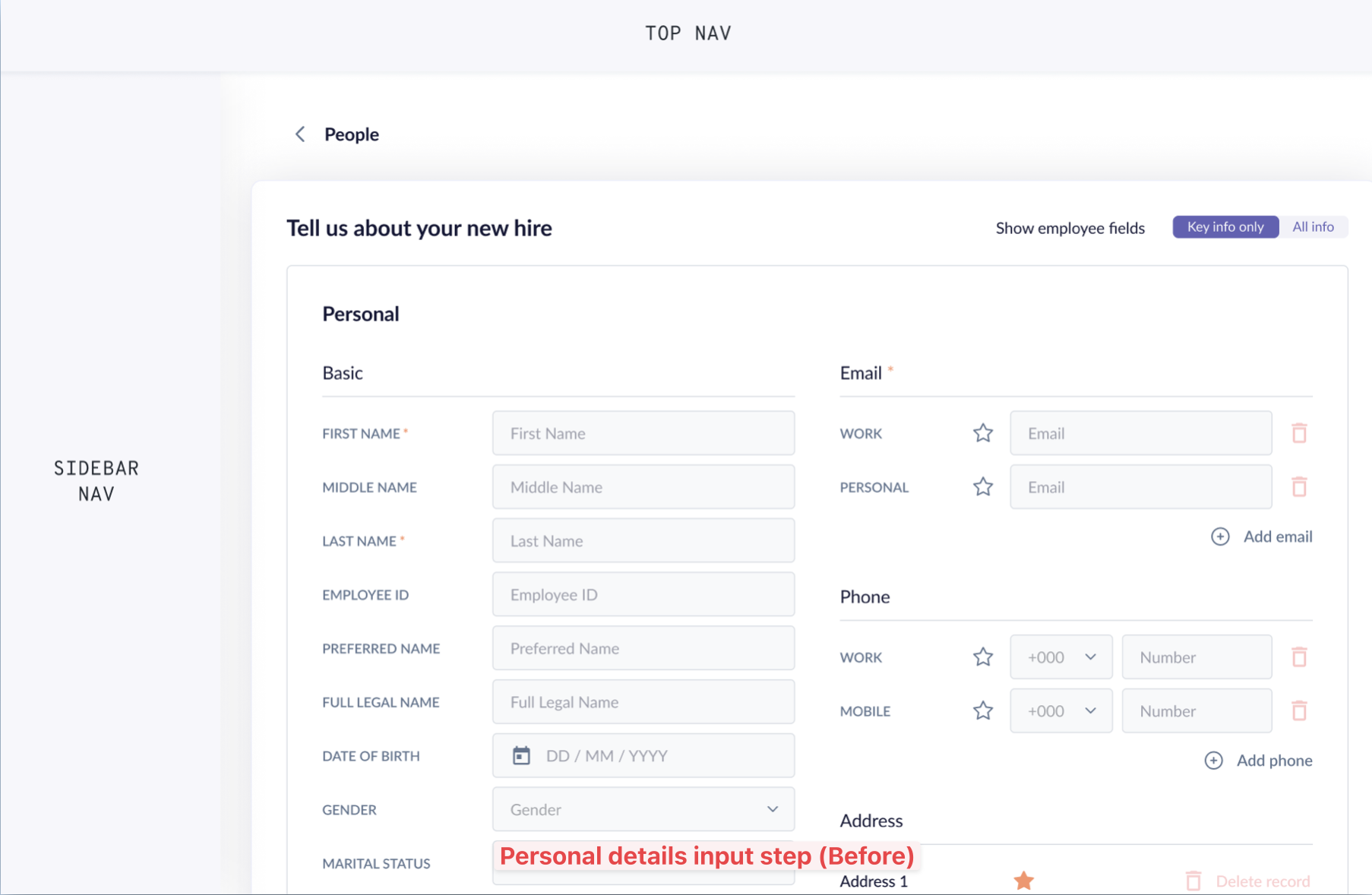1372x895 pixels.
Task: Open mobile phone country code dropdown
Action: click(1061, 711)
